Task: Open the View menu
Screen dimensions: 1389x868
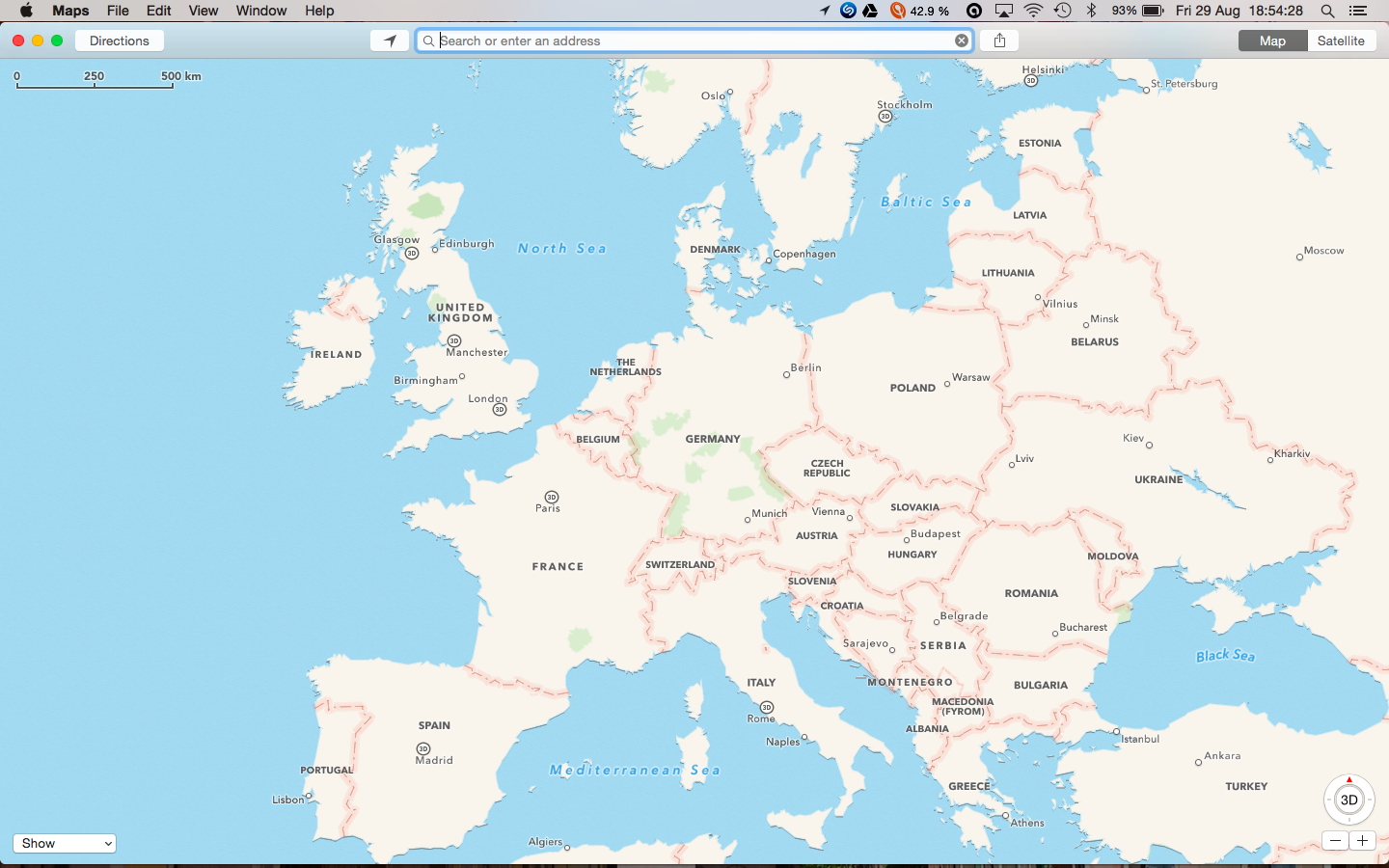Action: (203, 11)
